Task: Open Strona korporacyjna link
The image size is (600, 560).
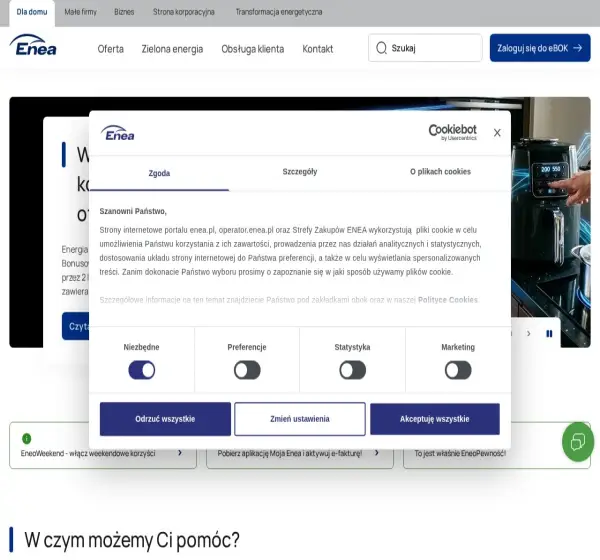Action: pyautogui.click(x=184, y=12)
